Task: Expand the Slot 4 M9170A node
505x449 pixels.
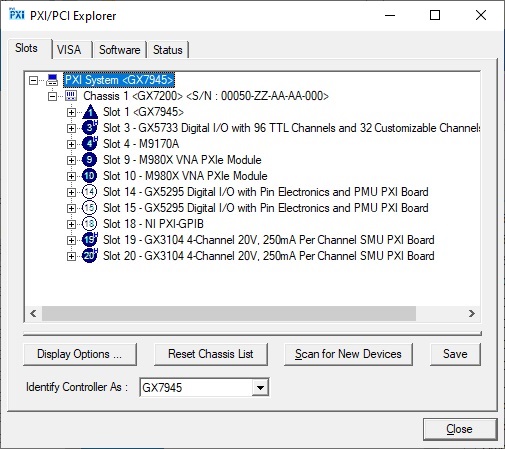Action: point(71,144)
